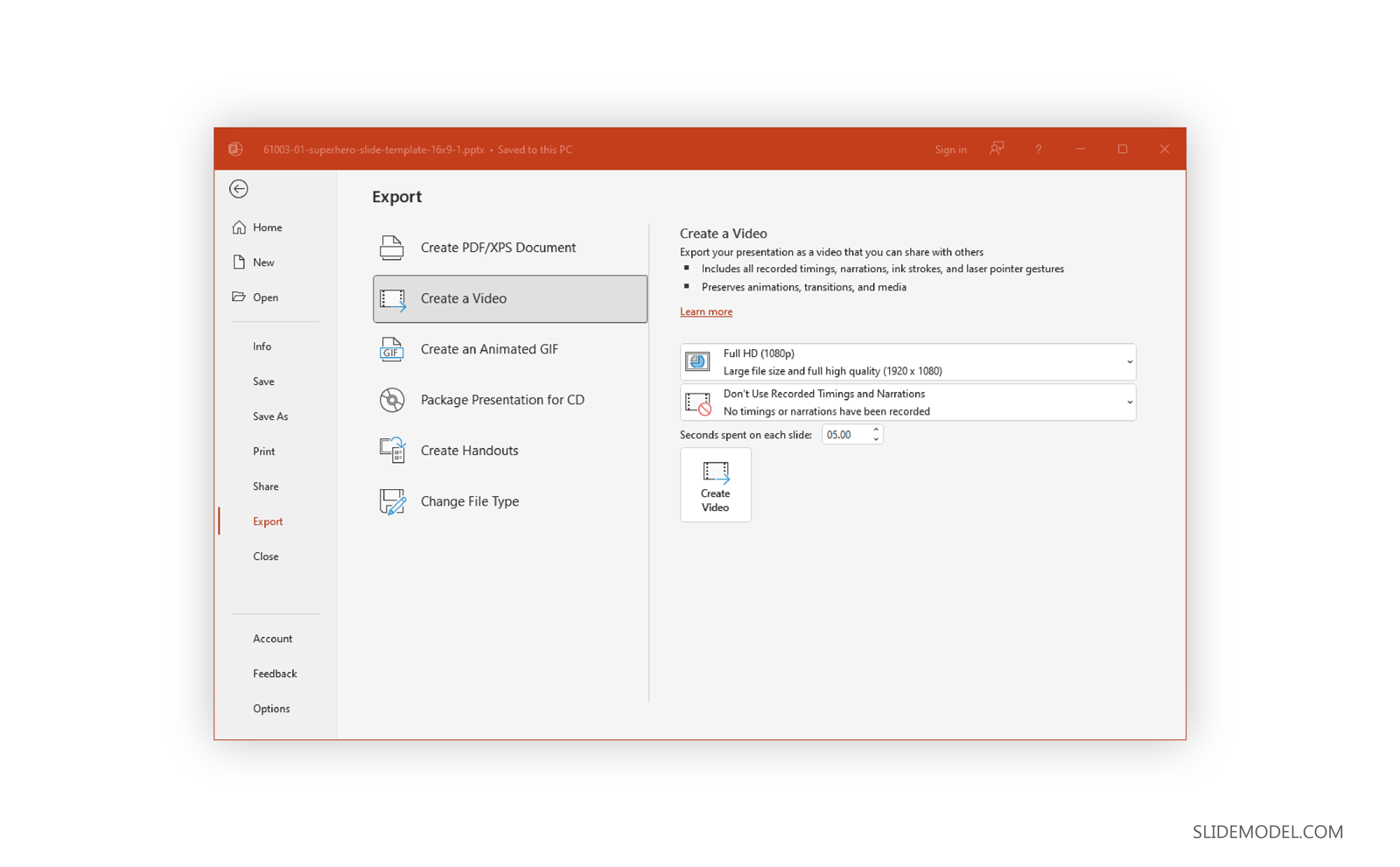Image resolution: width=1400 pixels, height=867 pixels.
Task: Close the PowerPoint window
Action: [1165, 150]
